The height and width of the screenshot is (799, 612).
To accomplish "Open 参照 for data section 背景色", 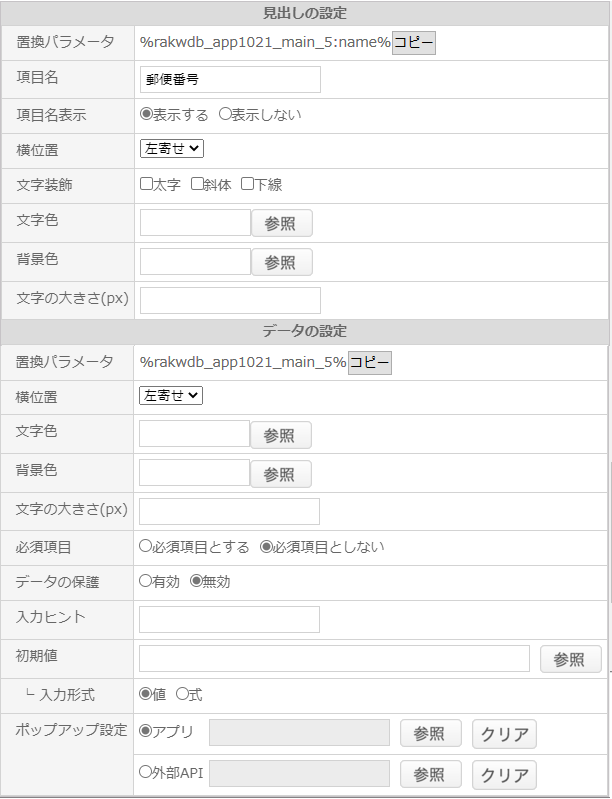I will [281, 474].
